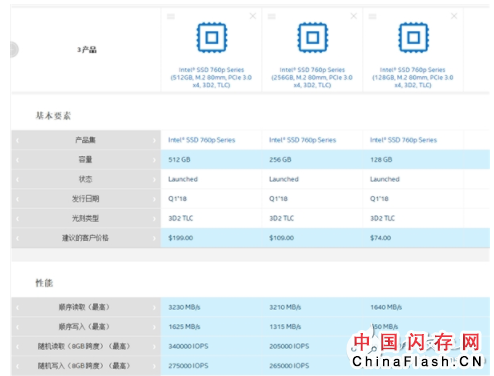The width and height of the screenshot is (494, 376).
Task: Open the Intel SSD 760p Series 128GB product link
Action: pos(413,77)
